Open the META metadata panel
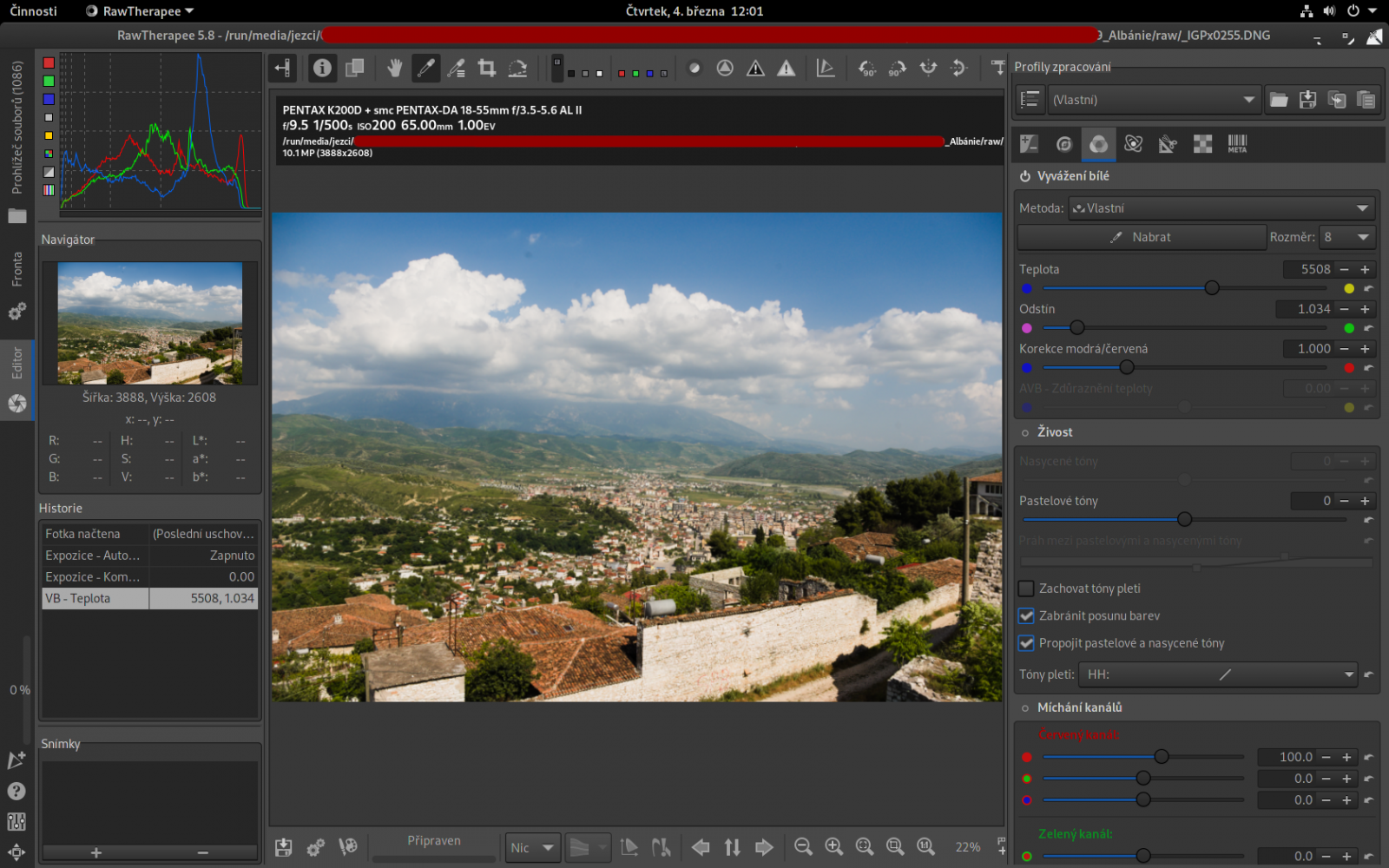 pos(1237,144)
